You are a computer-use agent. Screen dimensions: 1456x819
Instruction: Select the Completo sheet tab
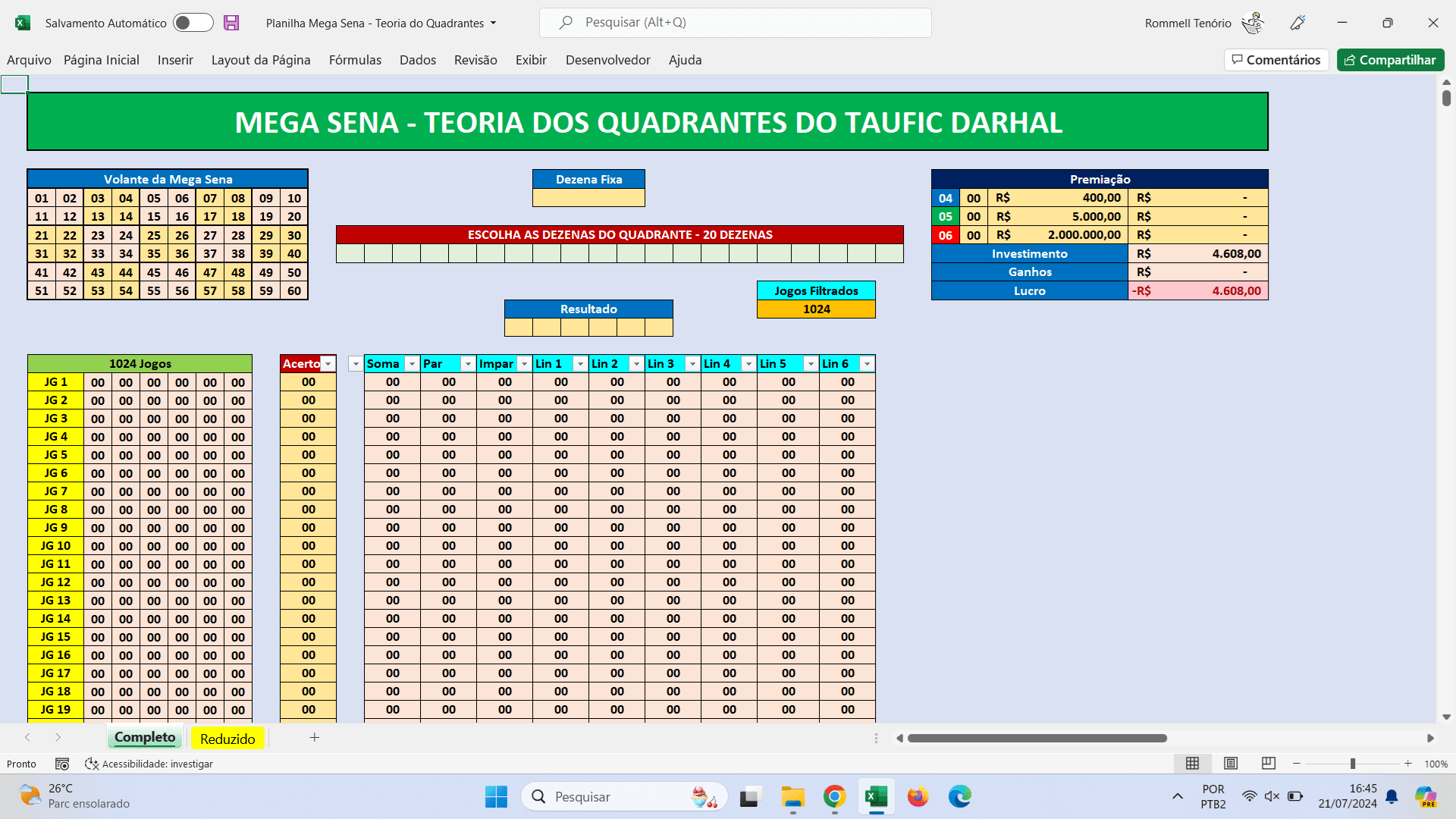click(145, 738)
